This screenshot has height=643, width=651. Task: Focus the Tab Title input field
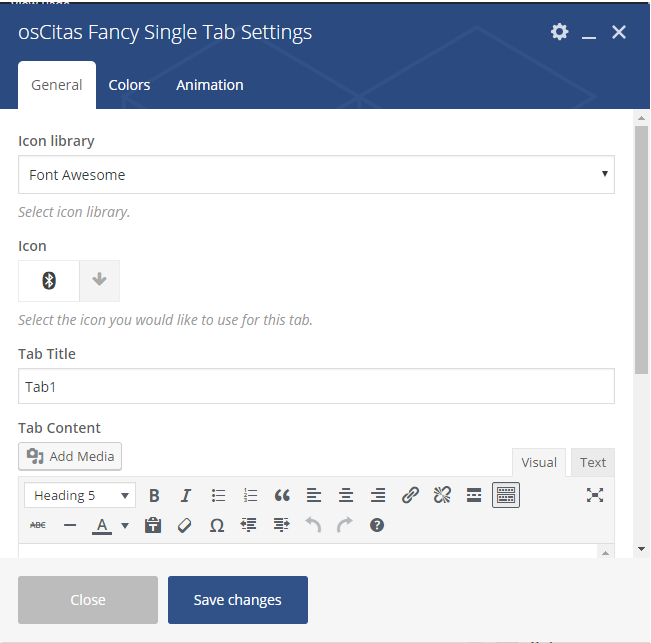(x=316, y=386)
